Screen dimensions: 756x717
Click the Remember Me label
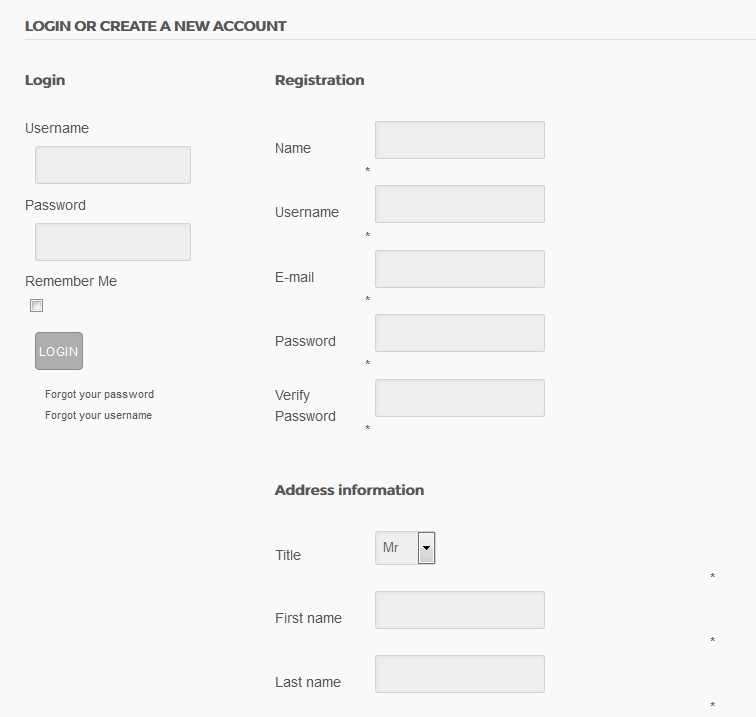coord(71,281)
